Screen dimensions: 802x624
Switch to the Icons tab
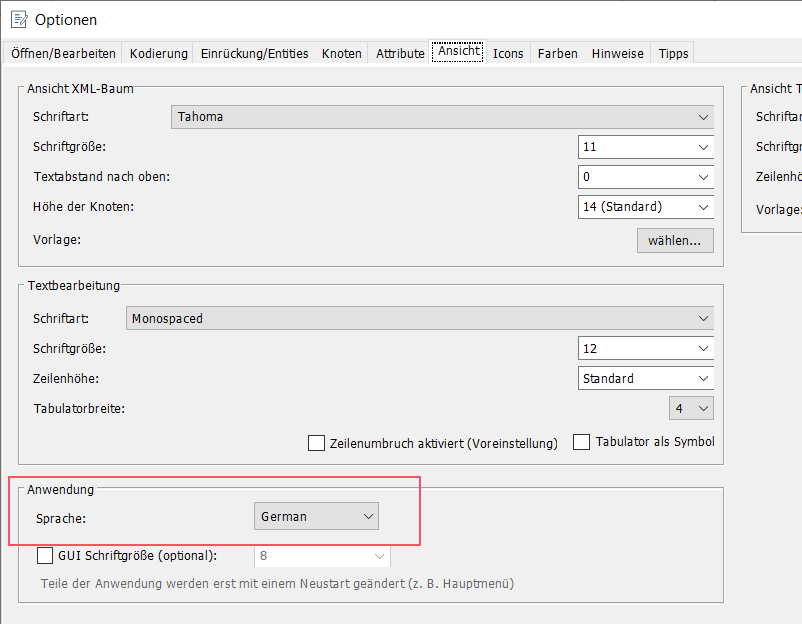point(508,53)
